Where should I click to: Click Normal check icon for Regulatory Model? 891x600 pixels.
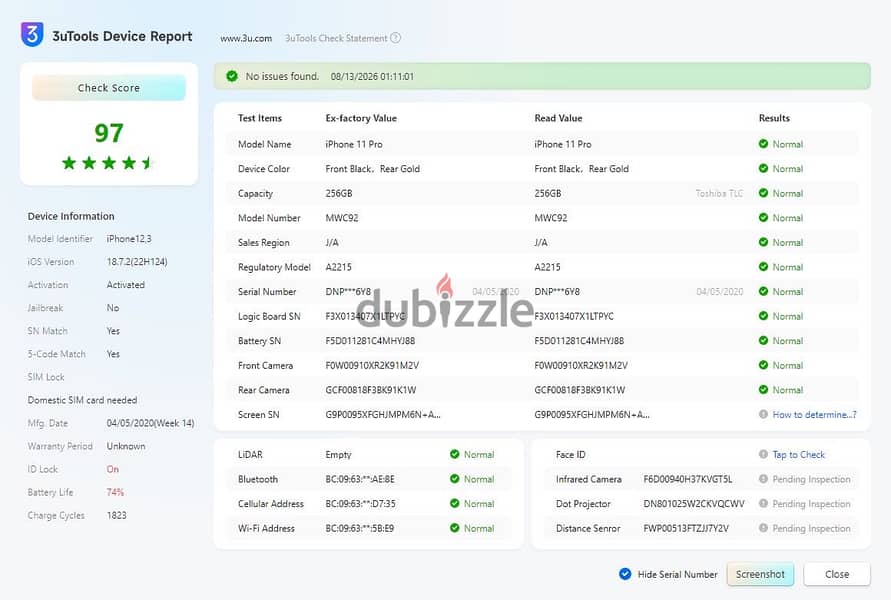pyautogui.click(x=763, y=266)
